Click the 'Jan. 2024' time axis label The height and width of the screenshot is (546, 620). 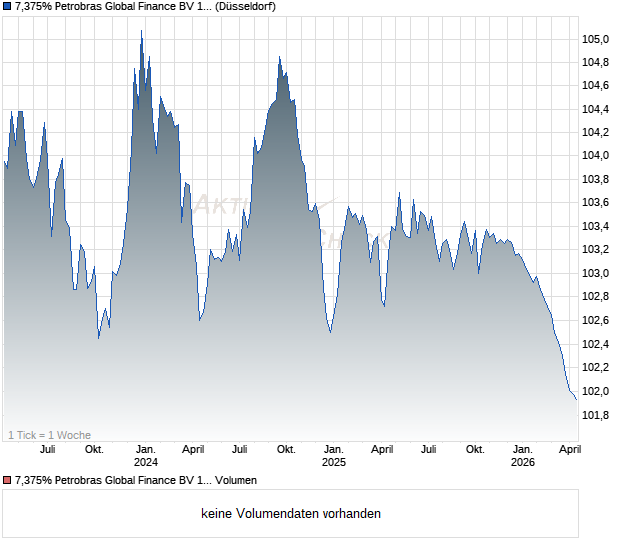click(x=146, y=456)
